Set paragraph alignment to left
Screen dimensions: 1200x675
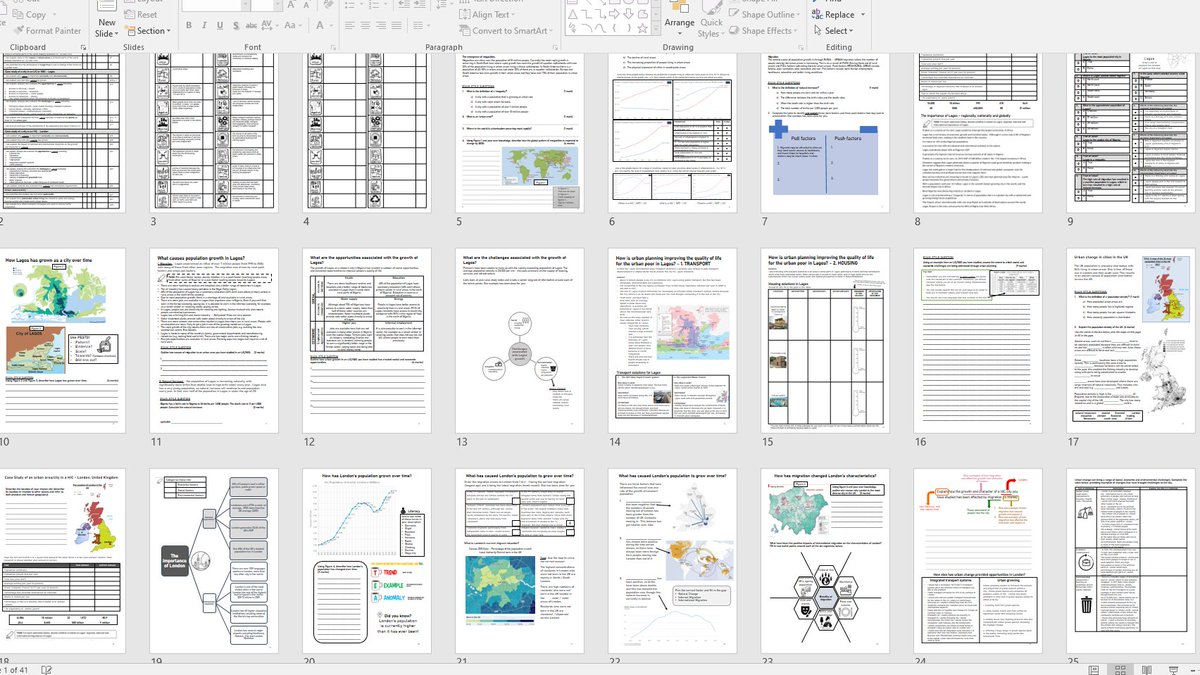[x=349, y=25]
